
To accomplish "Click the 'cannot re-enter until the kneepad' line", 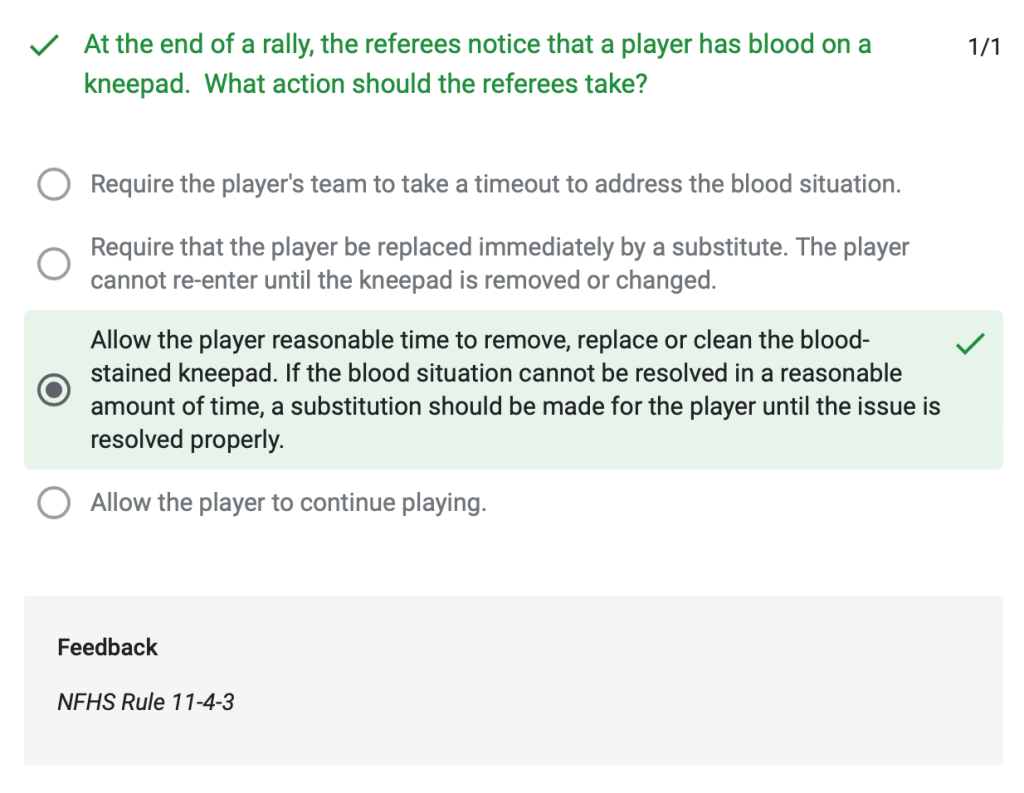I will click(x=403, y=281).
